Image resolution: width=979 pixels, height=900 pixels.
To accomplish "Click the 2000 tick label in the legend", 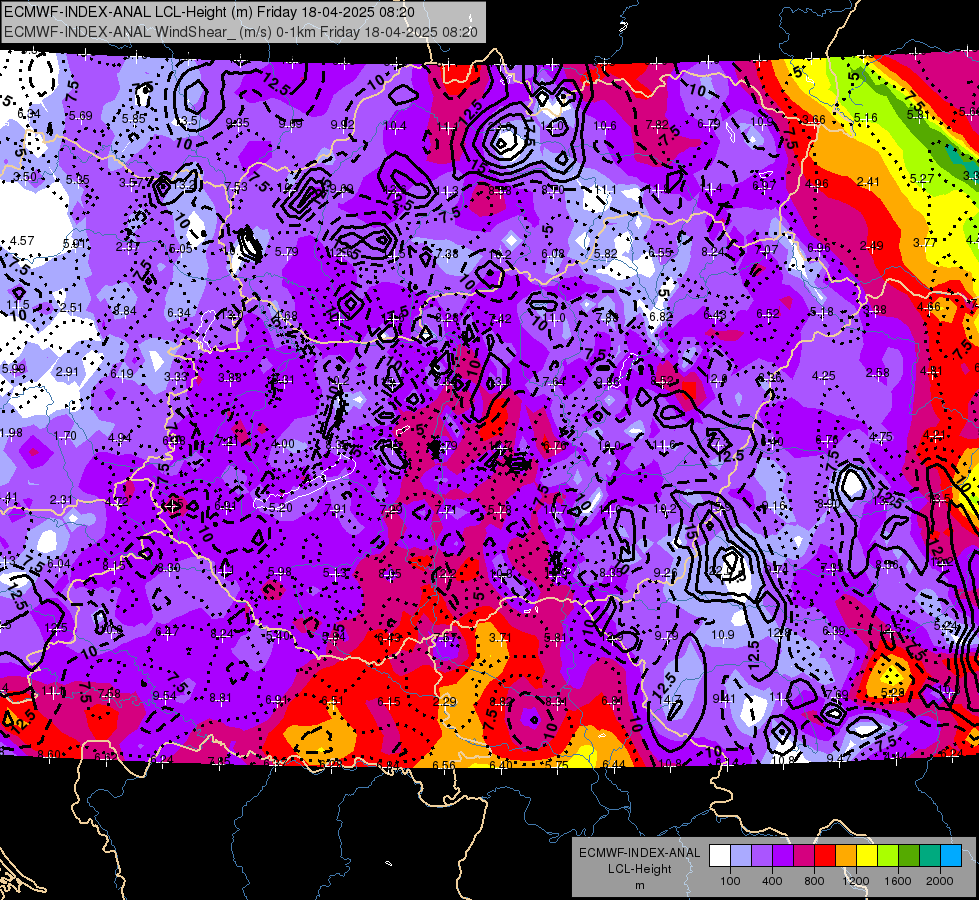I will 940,881.
